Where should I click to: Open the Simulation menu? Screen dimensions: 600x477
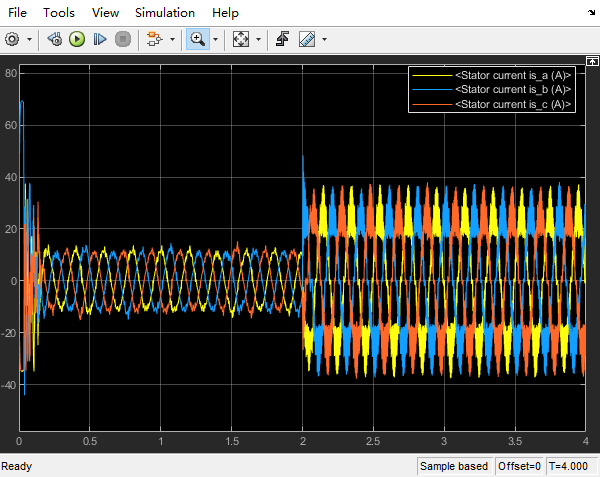(x=165, y=13)
